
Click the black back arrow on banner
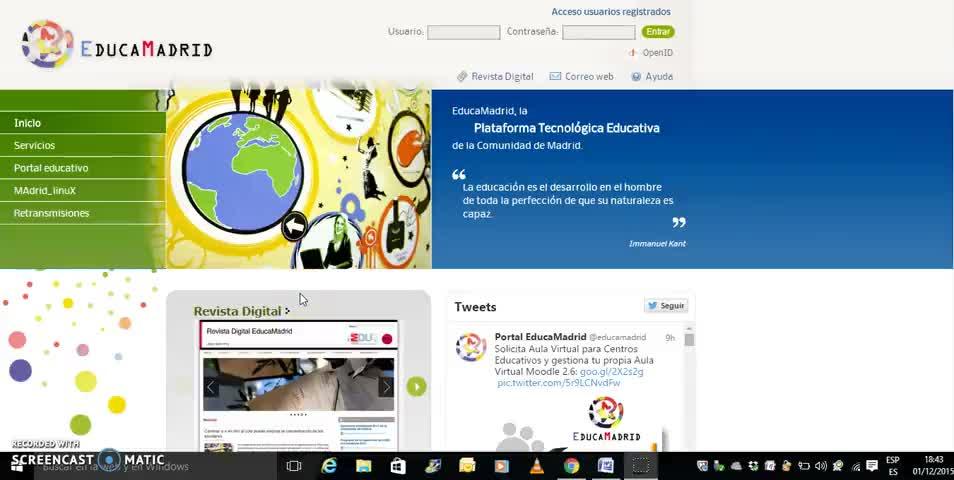[294, 227]
